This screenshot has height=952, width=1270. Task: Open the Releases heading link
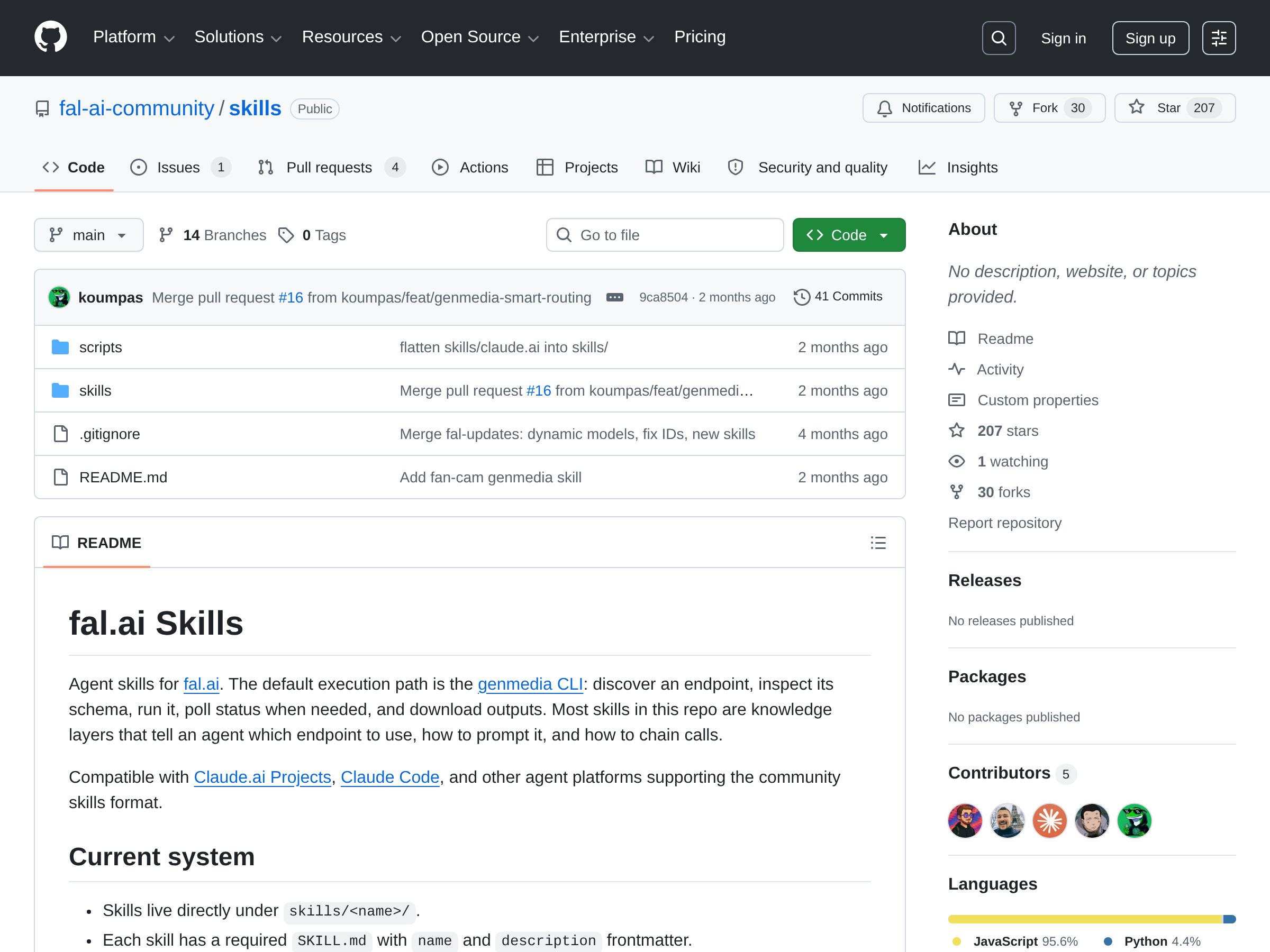pos(985,581)
